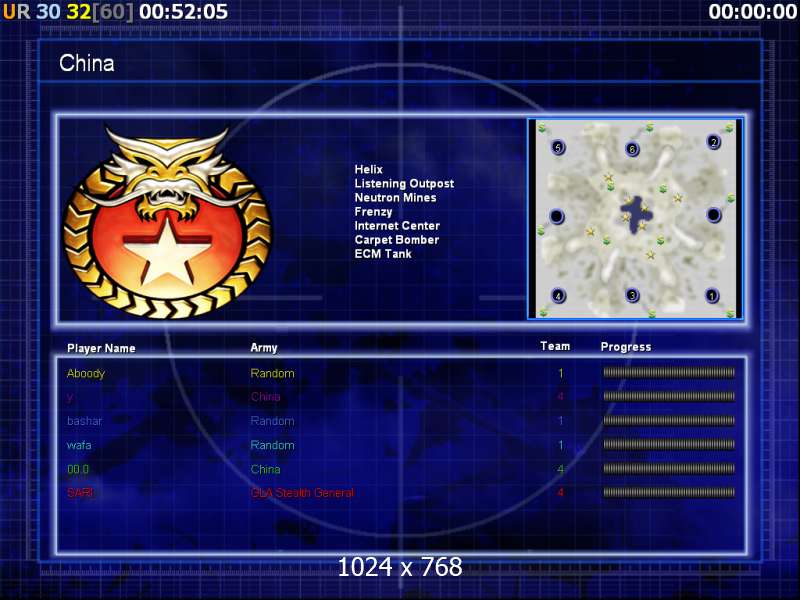Click SARI's loading progress bar
800x600 pixels.
(x=669, y=492)
